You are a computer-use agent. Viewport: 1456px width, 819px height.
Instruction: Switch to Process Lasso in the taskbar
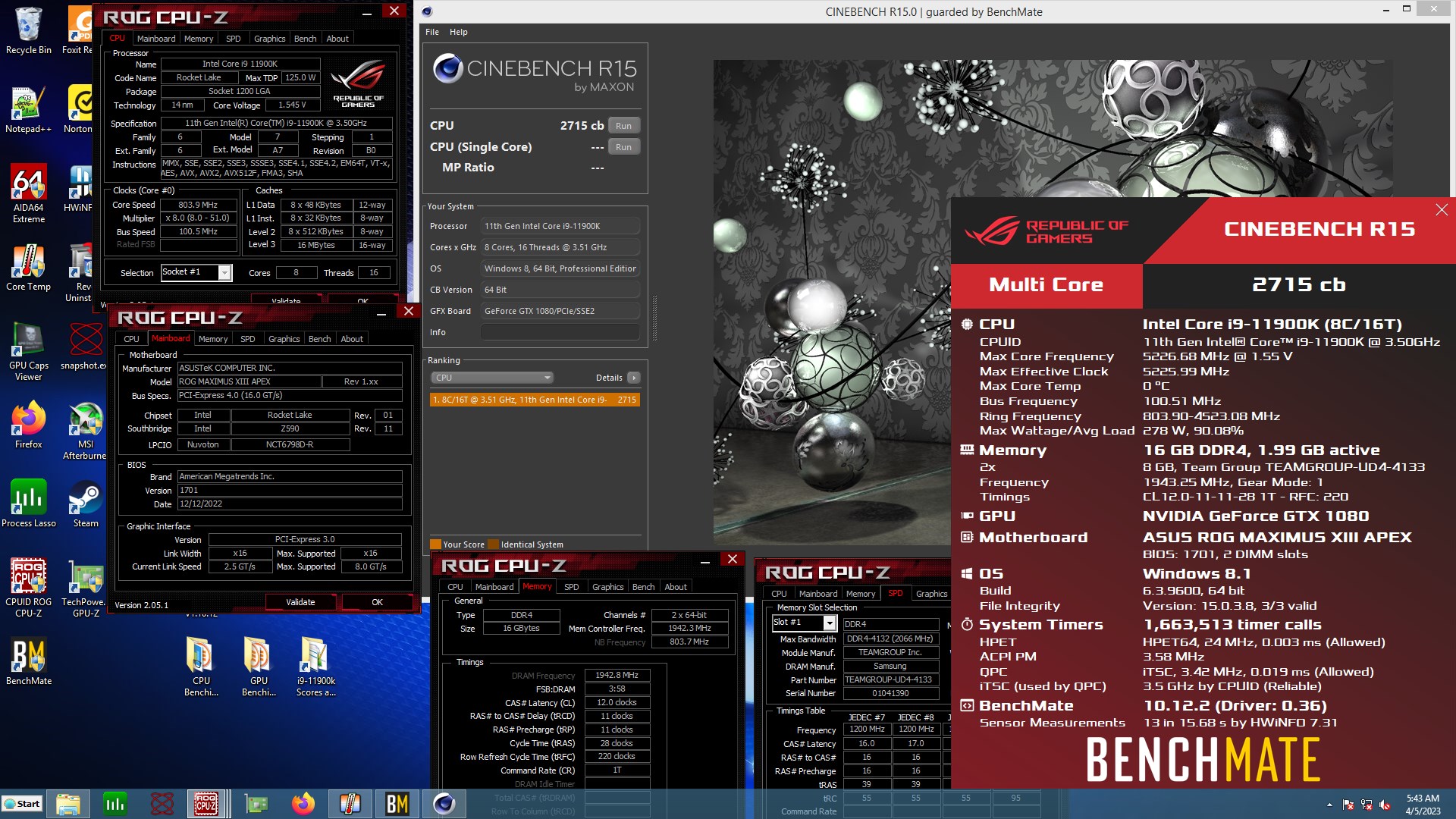[x=115, y=804]
